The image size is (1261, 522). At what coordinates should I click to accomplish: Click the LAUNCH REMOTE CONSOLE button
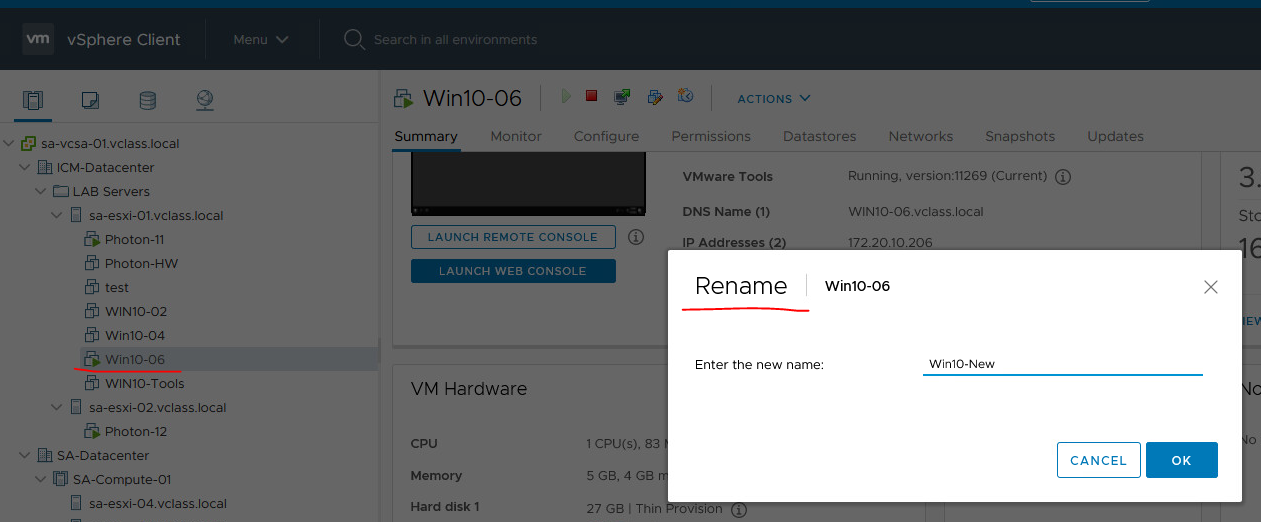(513, 237)
